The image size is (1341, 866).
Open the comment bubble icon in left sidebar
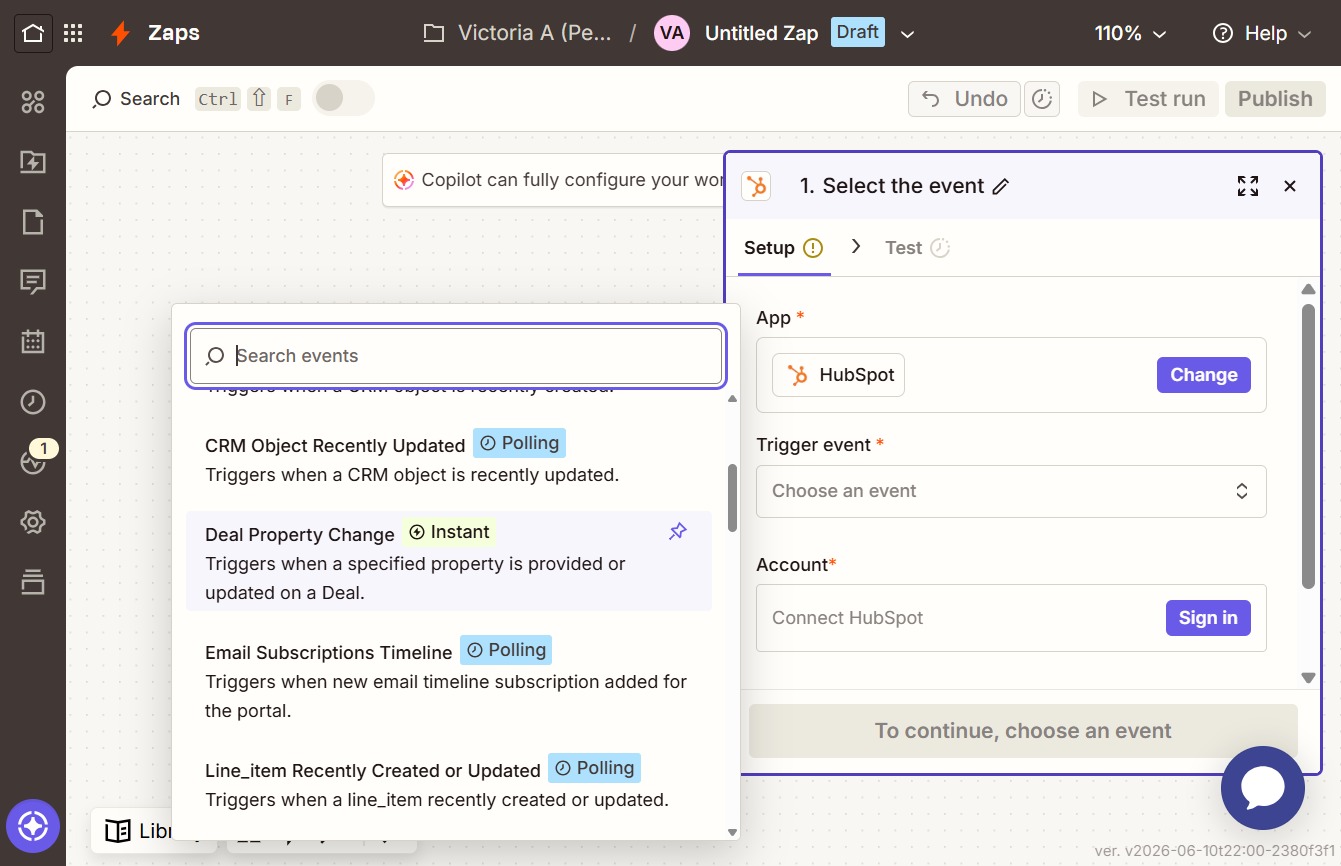33,282
